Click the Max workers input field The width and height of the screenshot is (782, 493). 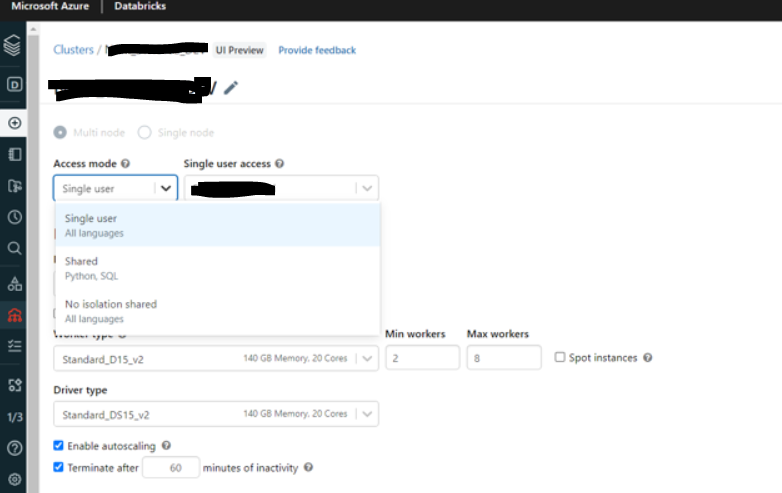click(504, 358)
